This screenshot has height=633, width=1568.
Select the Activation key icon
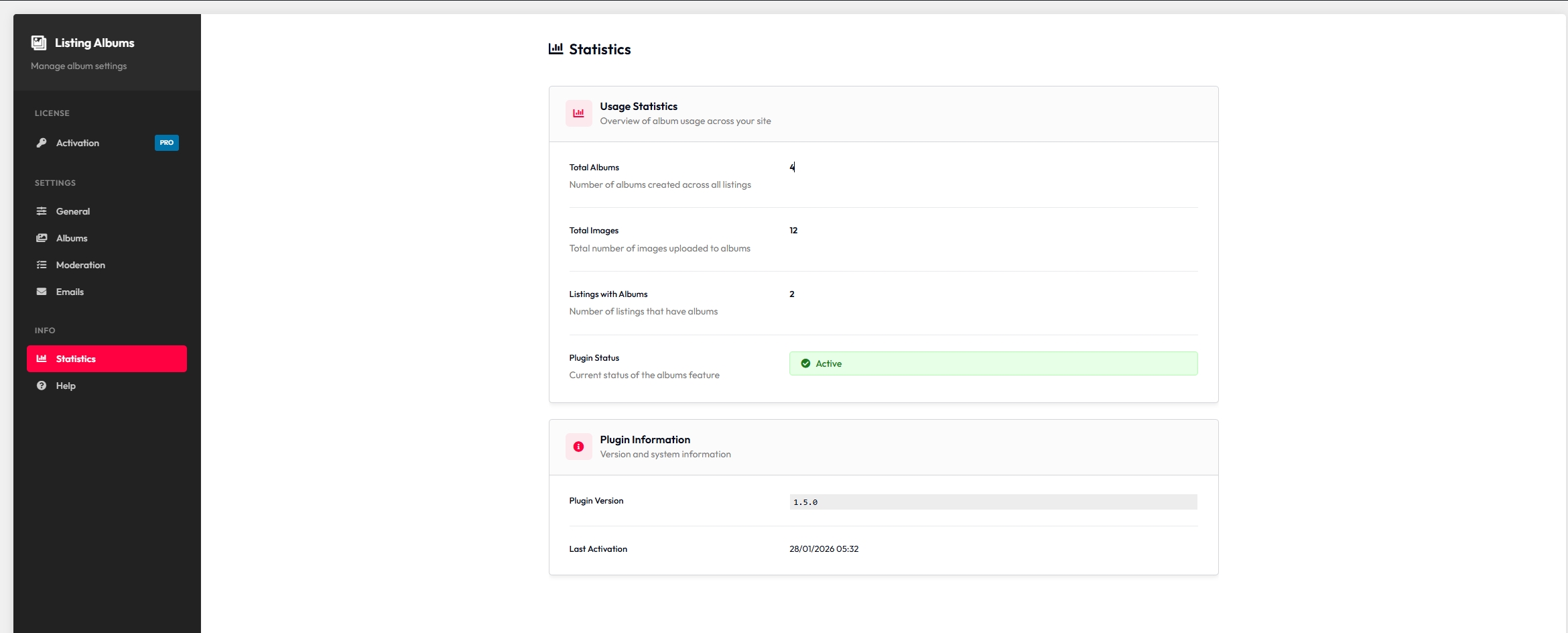pos(42,142)
